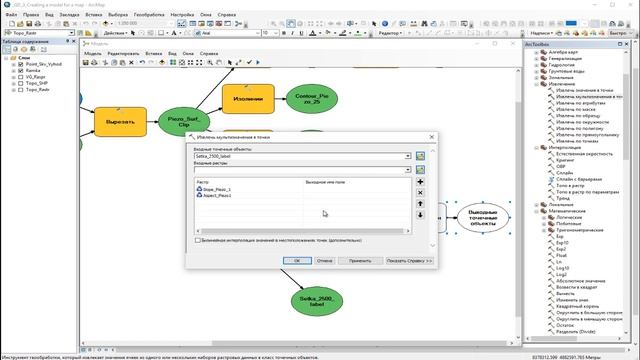Open the Вставка menu in ModelBuilder window

(153, 53)
